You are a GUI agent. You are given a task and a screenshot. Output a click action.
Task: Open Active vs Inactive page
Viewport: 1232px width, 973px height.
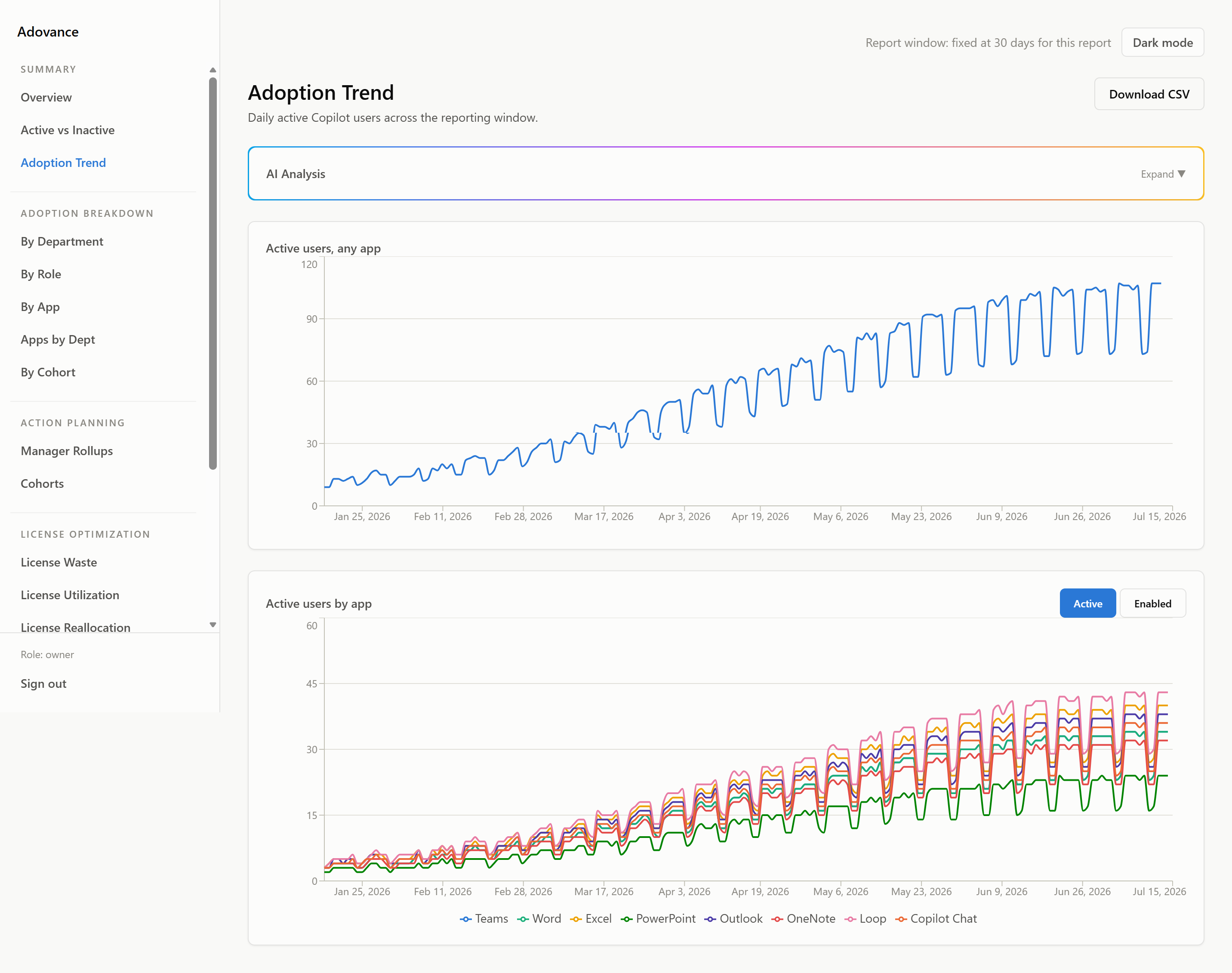click(x=67, y=130)
